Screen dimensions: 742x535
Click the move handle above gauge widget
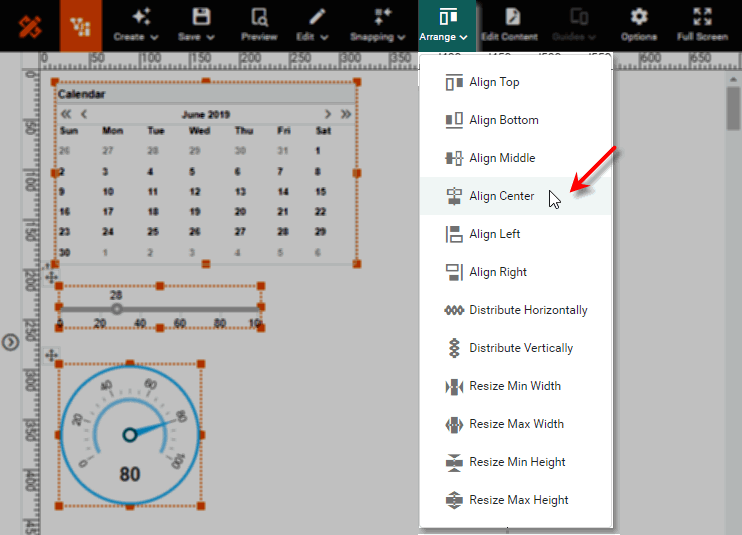[51, 355]
